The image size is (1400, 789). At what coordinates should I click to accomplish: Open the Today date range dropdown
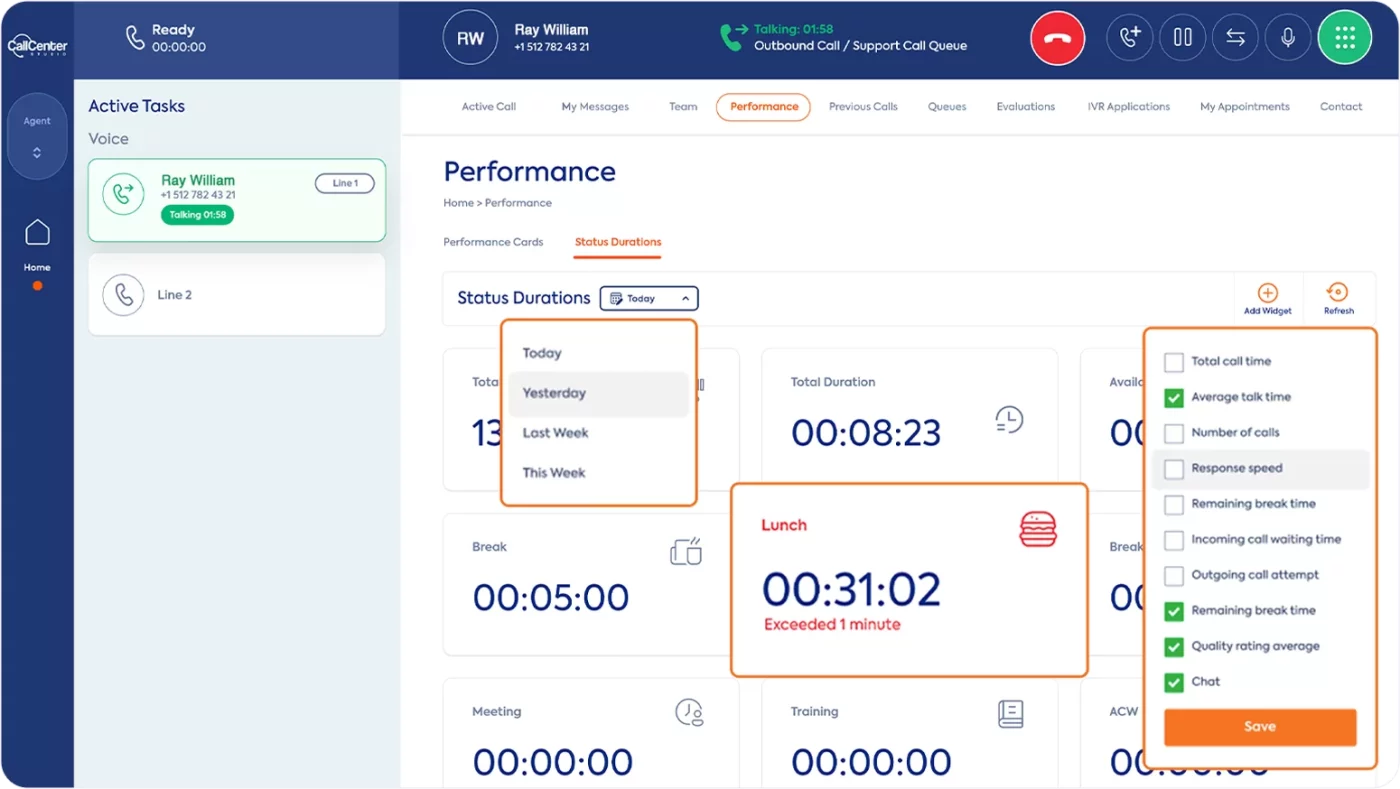649,298
